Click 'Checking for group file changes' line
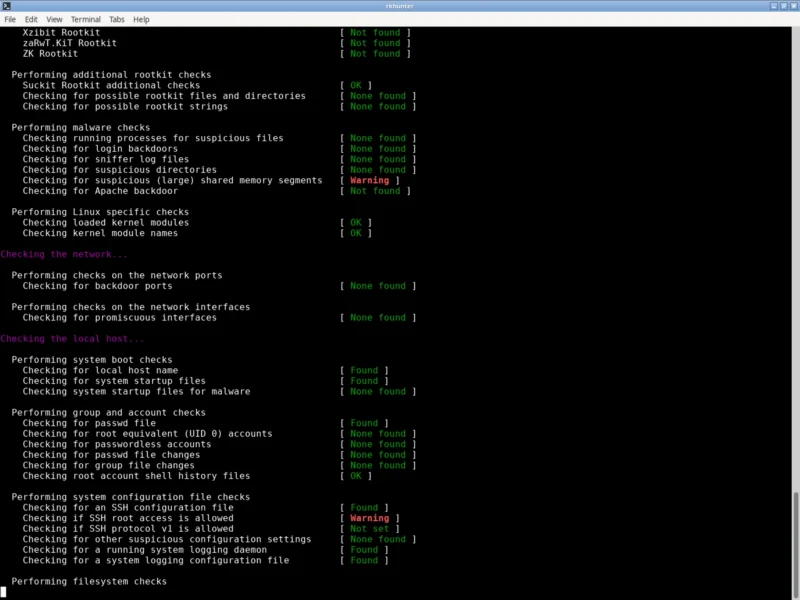 pos(108,465)
